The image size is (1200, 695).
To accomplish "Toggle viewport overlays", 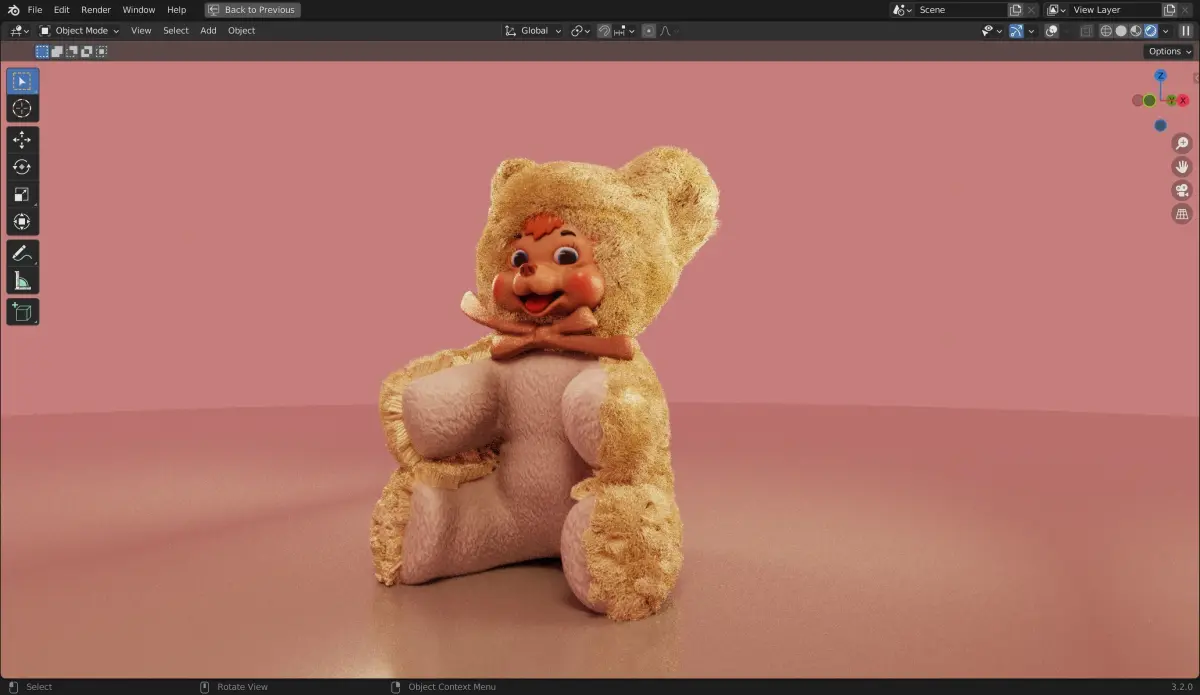I will [1052, 31].
